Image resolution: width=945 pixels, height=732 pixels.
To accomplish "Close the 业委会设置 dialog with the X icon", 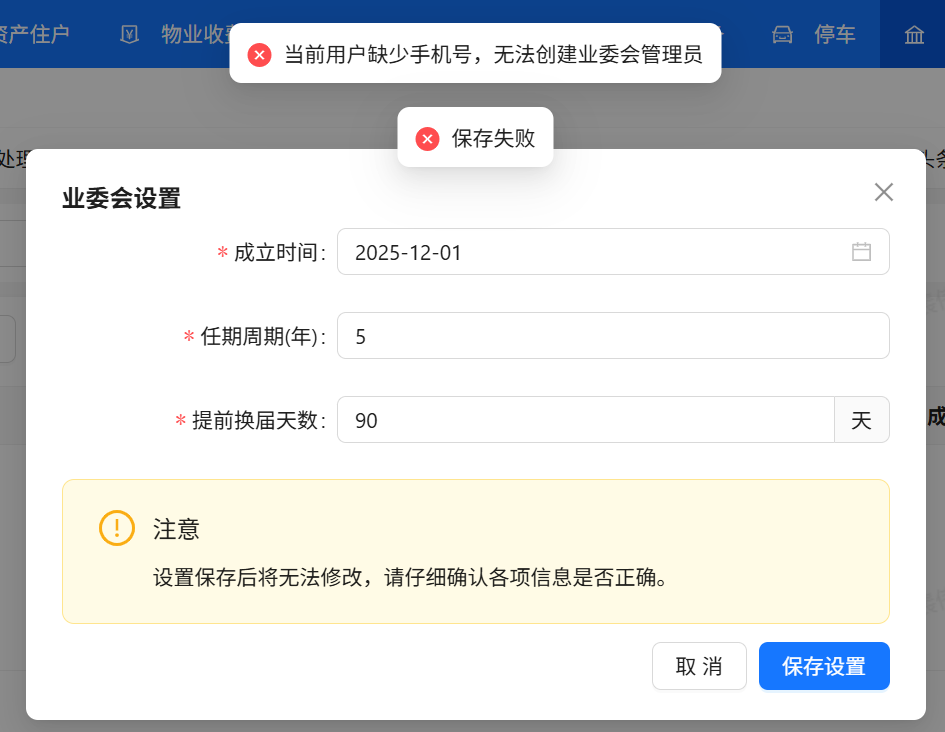I will pos(883,192).
